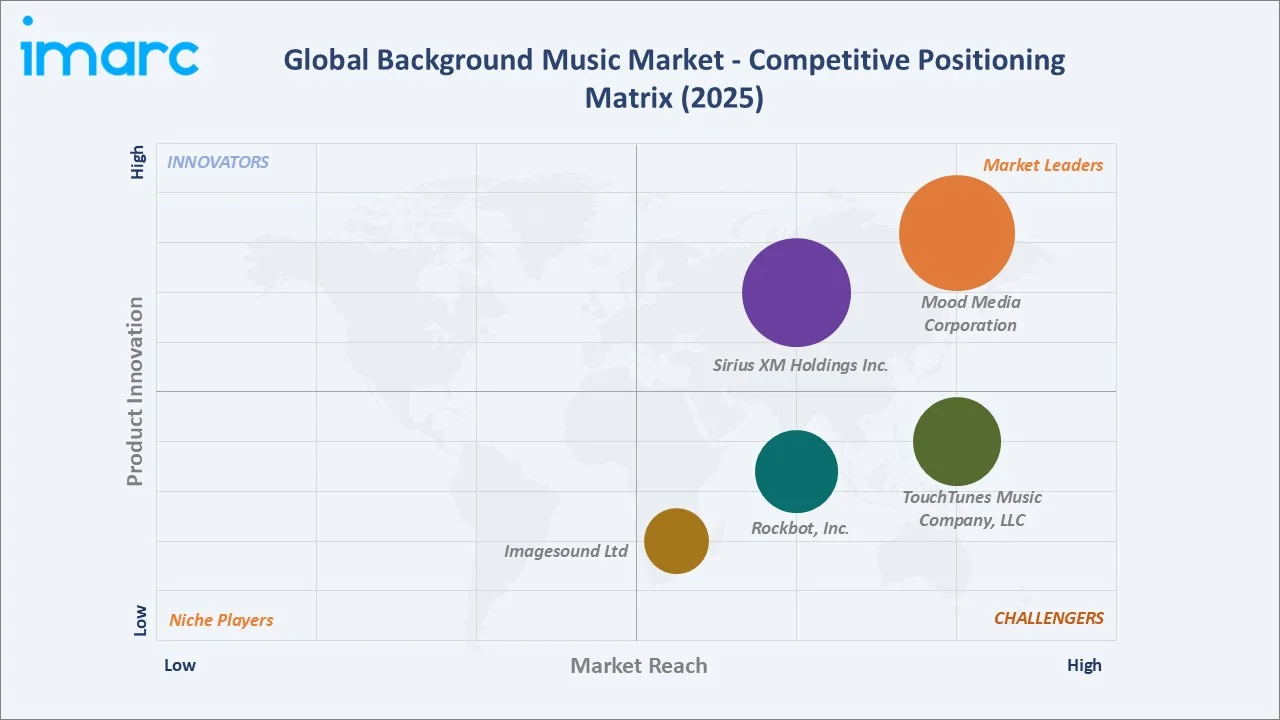Click the Niche Players quadrant label
The image size is (1280, 720).
tap(221, 620)
